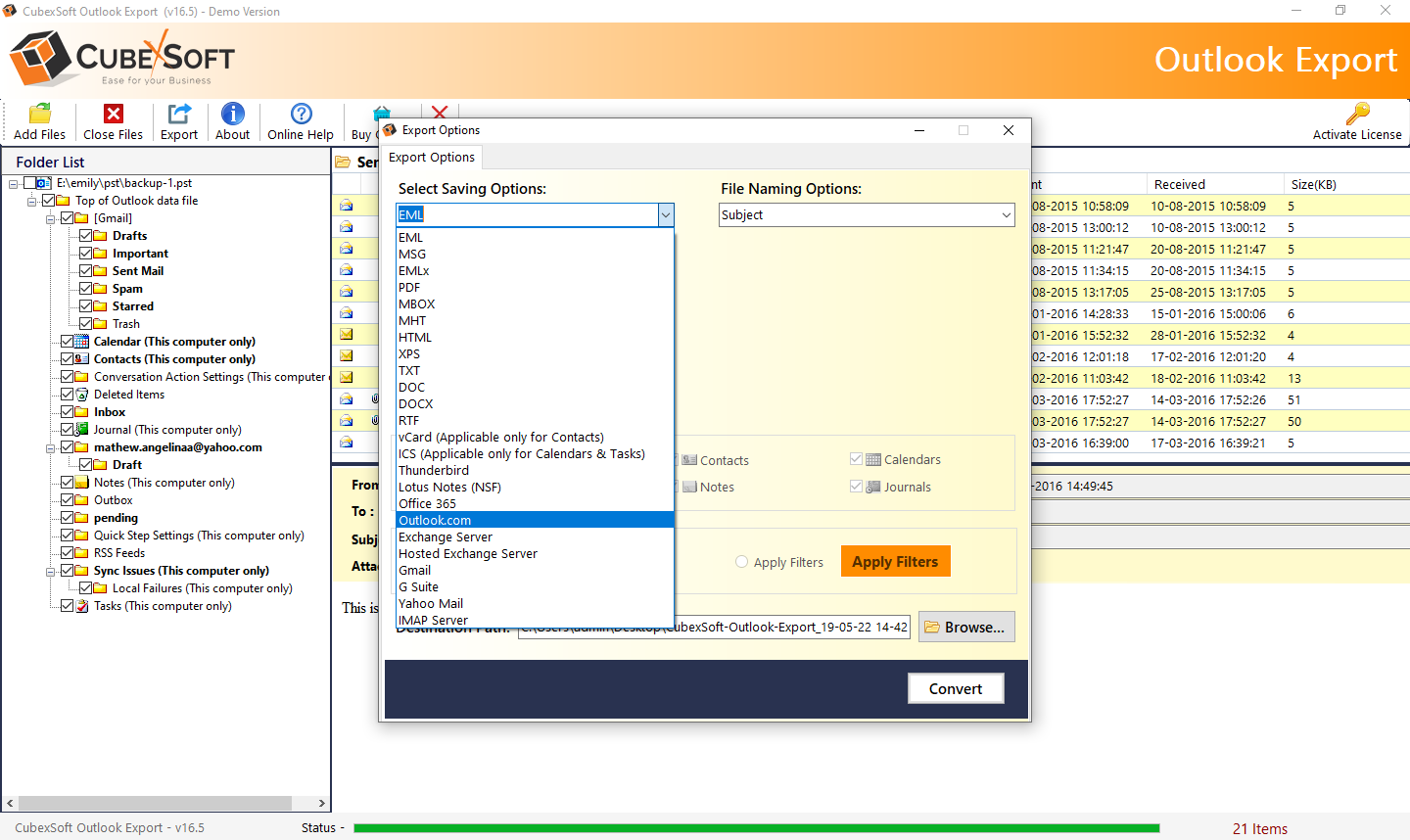Select the Apply Filters radio button
Viewport: 1410px width, 840px height.
741,562
